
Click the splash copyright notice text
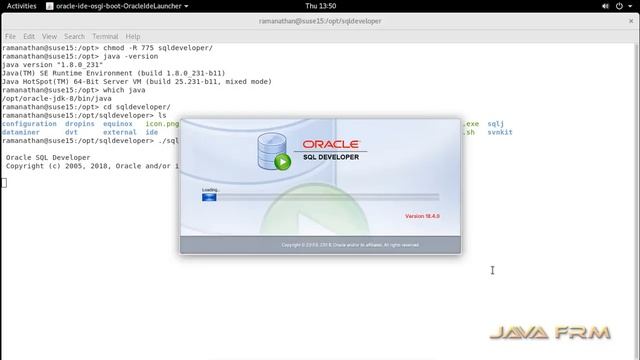(350, 245)
